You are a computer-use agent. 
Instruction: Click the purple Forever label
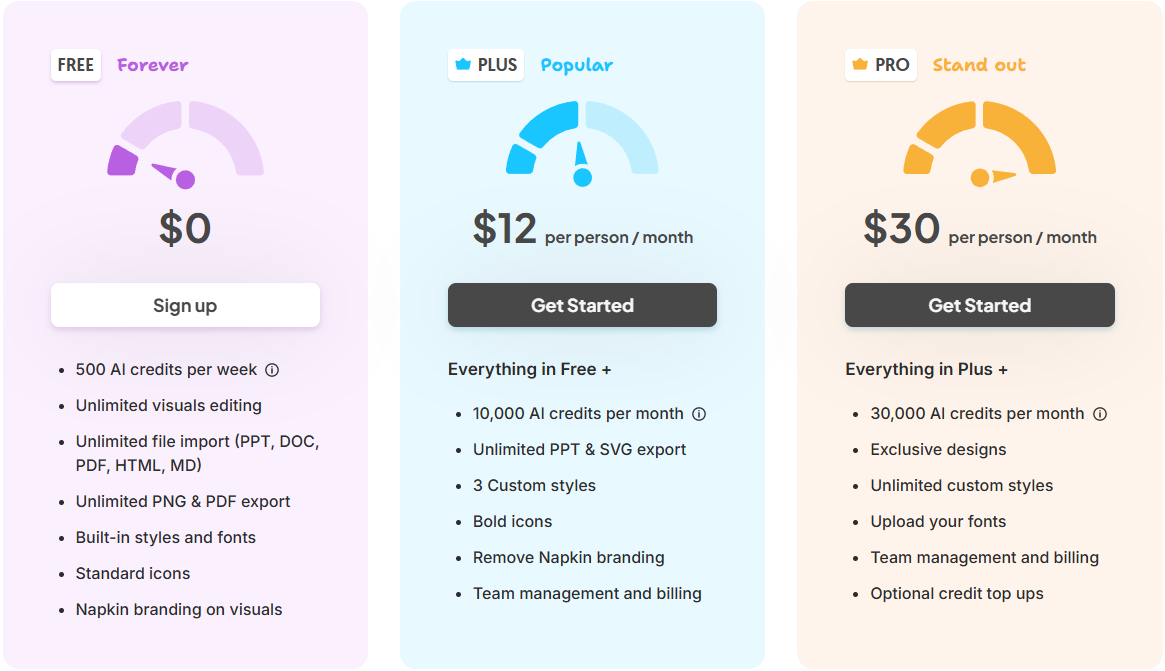pos(152,65)
